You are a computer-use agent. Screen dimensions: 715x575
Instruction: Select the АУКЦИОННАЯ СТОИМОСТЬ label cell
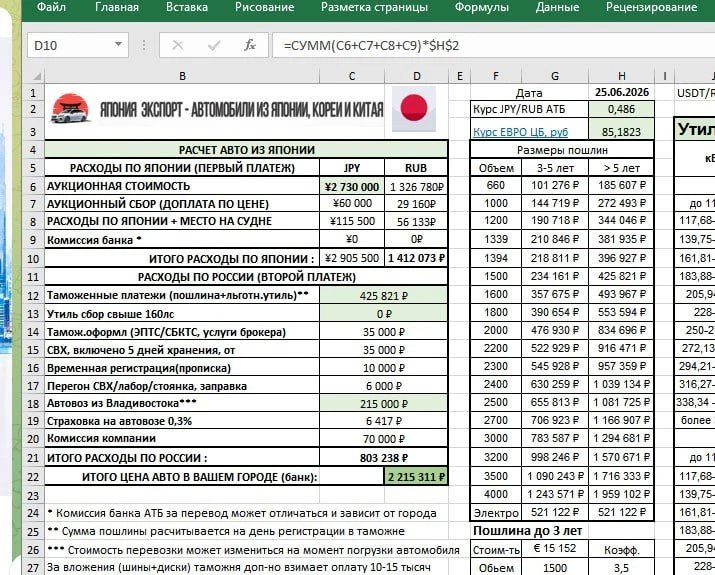click(182, 186)
